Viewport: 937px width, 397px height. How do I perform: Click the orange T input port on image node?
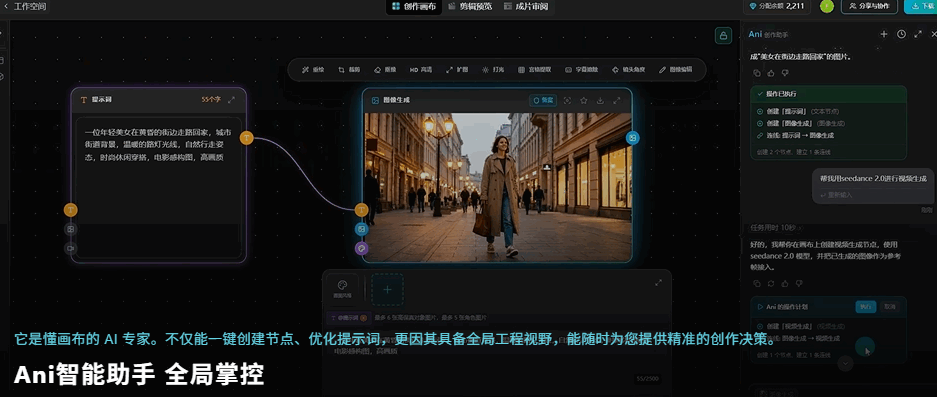[361, 210]
